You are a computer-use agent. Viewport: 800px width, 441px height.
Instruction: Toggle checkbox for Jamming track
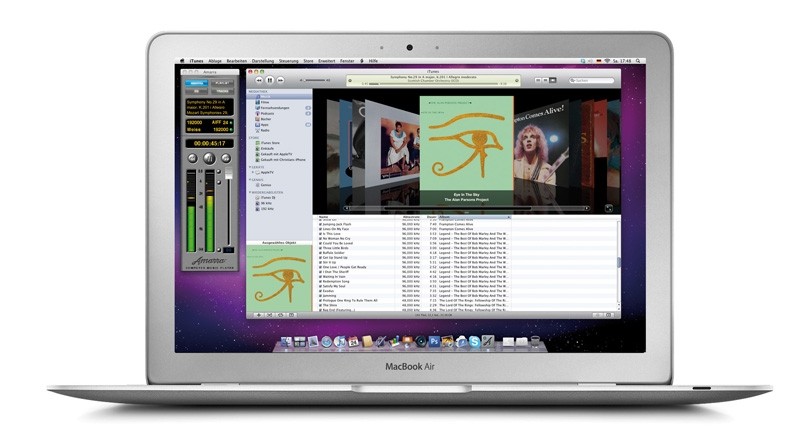click(320, 296)
